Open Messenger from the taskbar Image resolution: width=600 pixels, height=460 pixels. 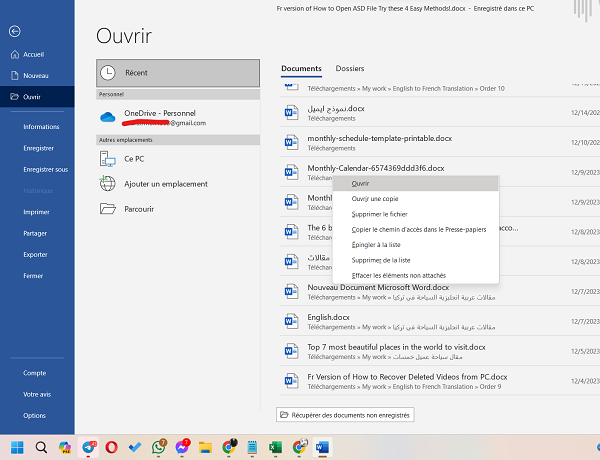182,447
